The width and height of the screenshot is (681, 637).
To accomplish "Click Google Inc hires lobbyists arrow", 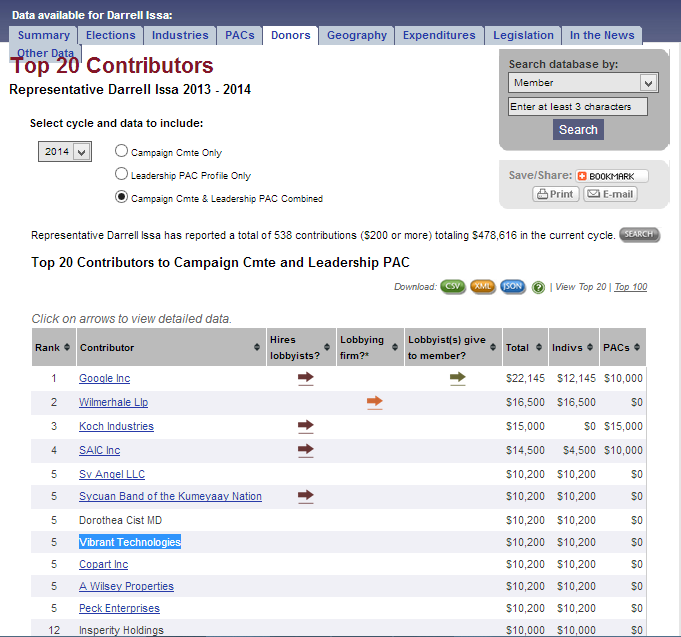I will pyautogui.click(x=305, y=378).
